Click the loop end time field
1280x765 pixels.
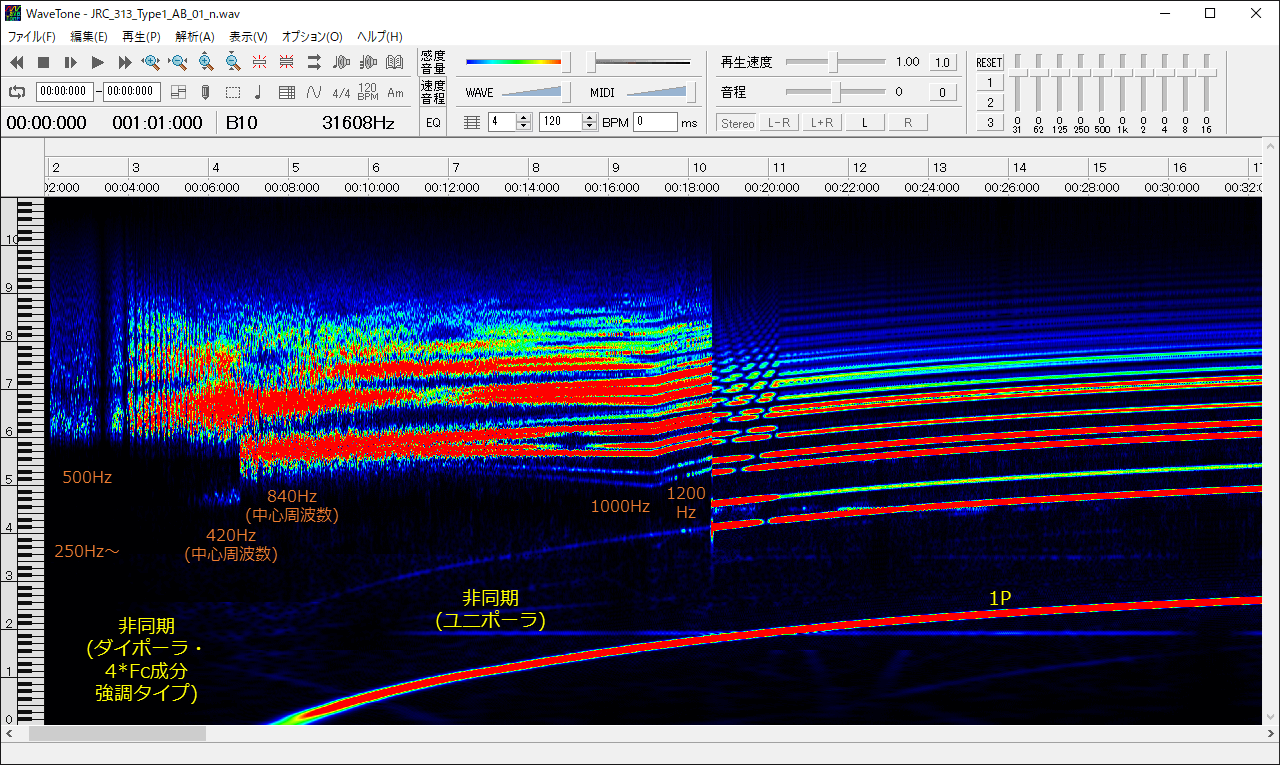point(131,92)
